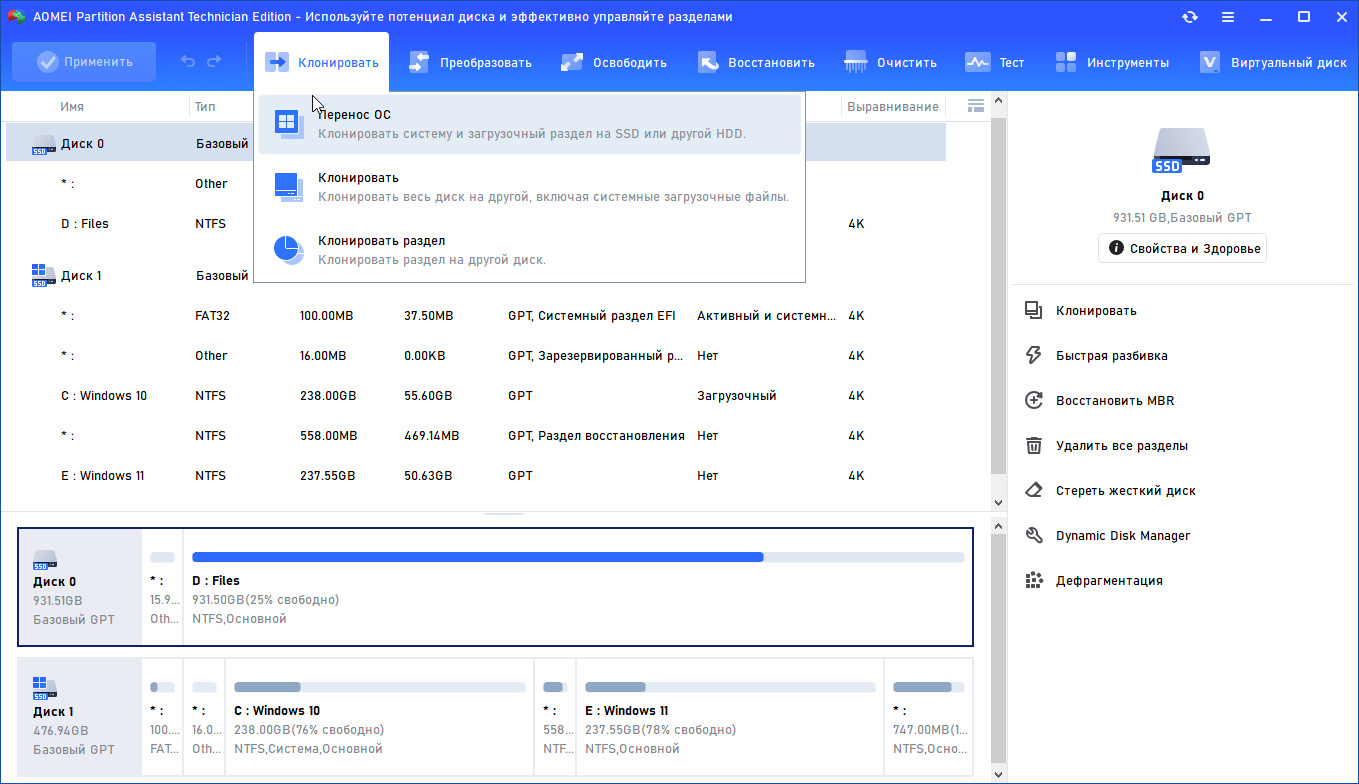Click the undo arrow in toolbar
The image size is (1359, 784).
point(188,62)
